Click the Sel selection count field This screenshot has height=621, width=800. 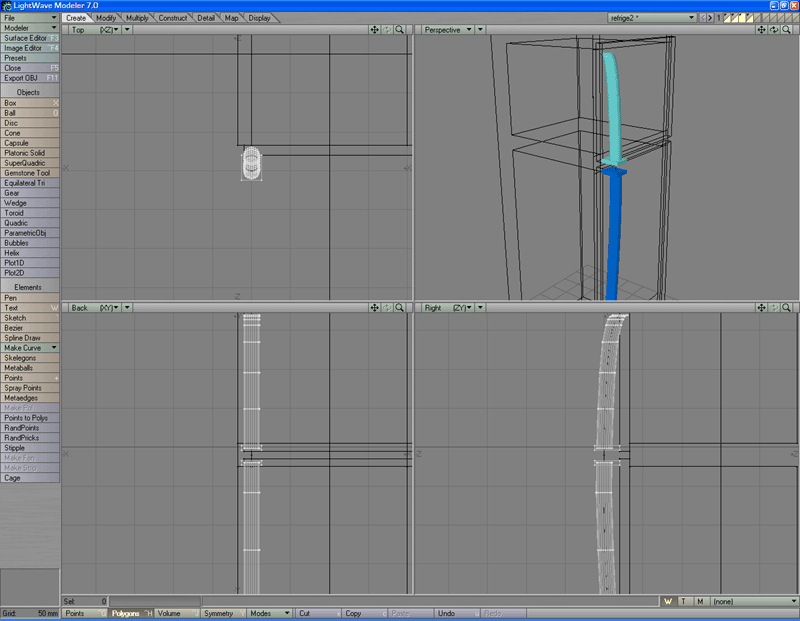coord(85,602)
